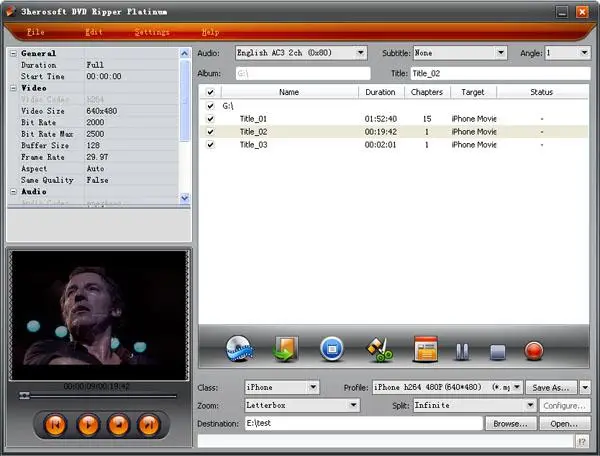Viewport: 600px width, 456px height.
Task: Pause ripping with the pause icon
Action: tap(462, 351)
